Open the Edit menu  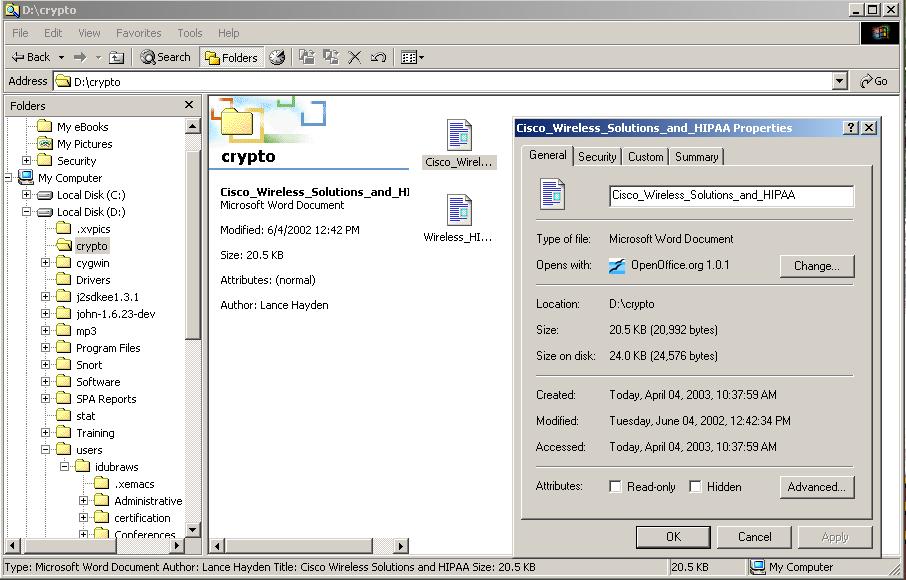(x=53, y=33)
